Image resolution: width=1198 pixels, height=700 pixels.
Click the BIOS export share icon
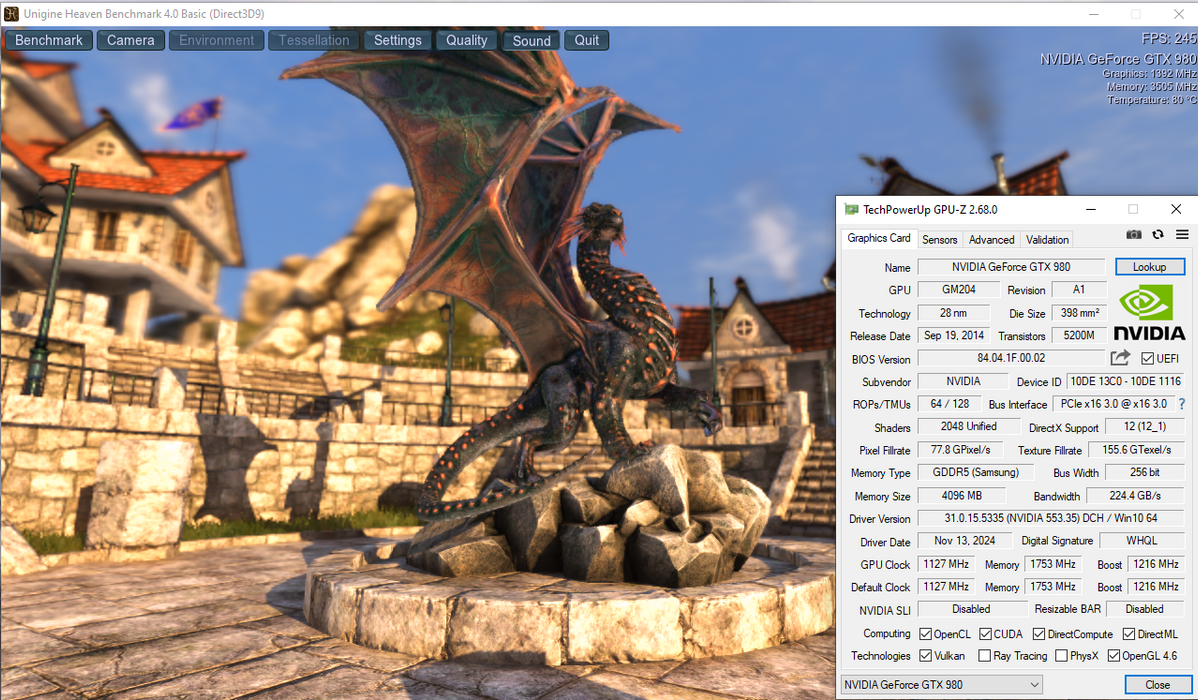(x=1120, y=358)
